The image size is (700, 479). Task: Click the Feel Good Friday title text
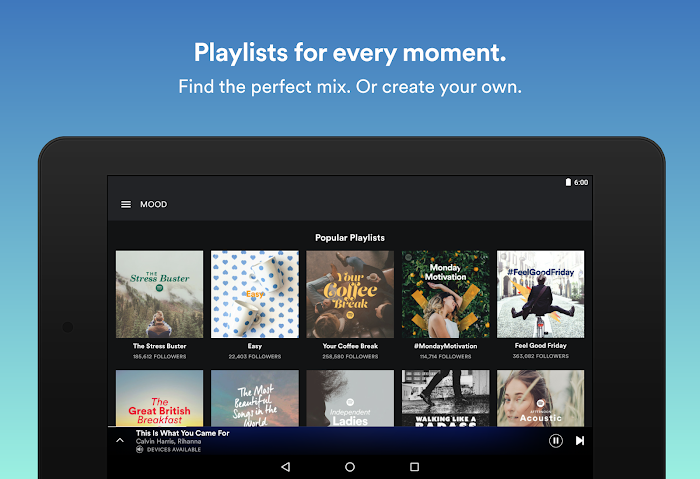pyautogui.click(x=540, y=346)
